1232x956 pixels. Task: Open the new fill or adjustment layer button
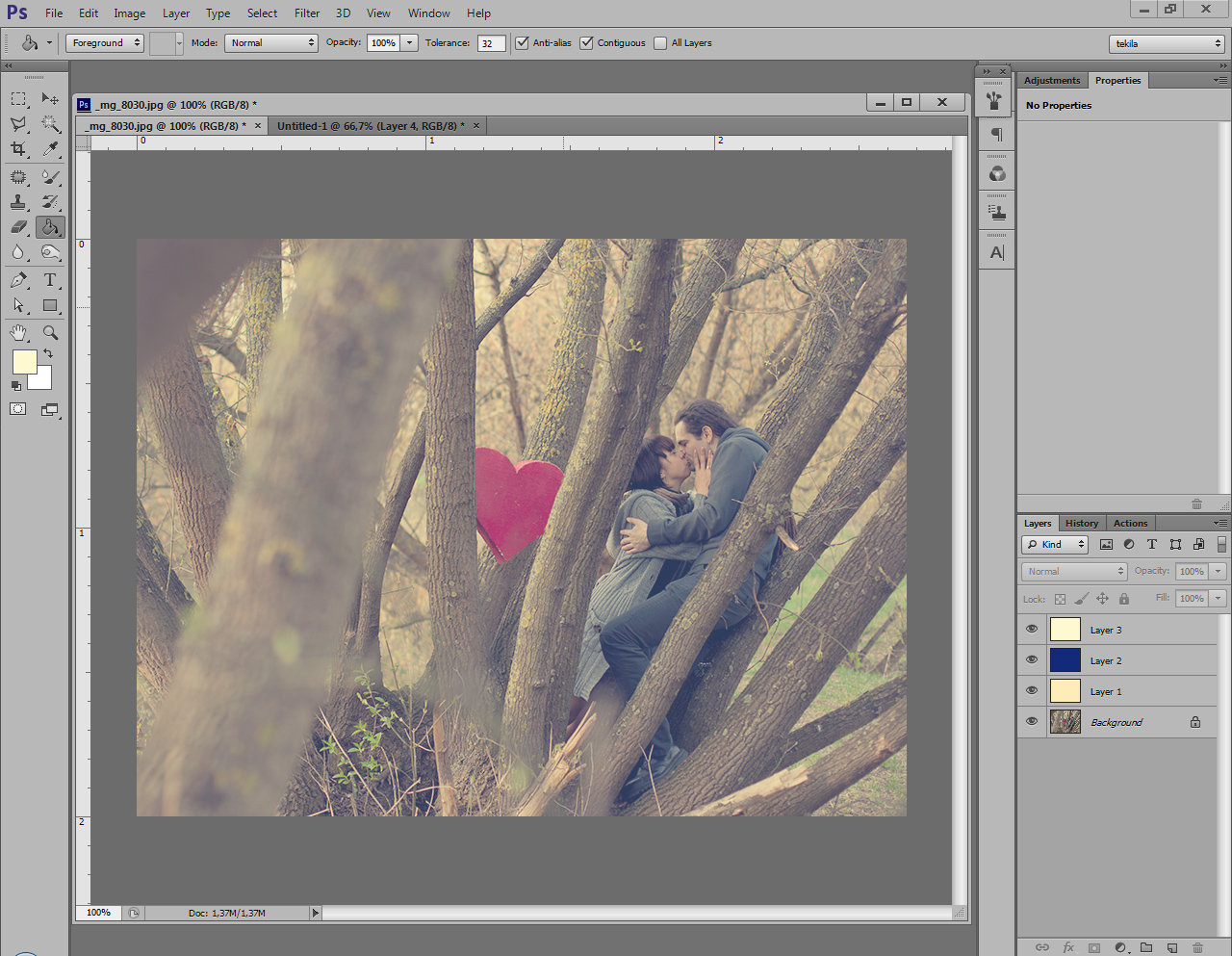point(1120,947)
